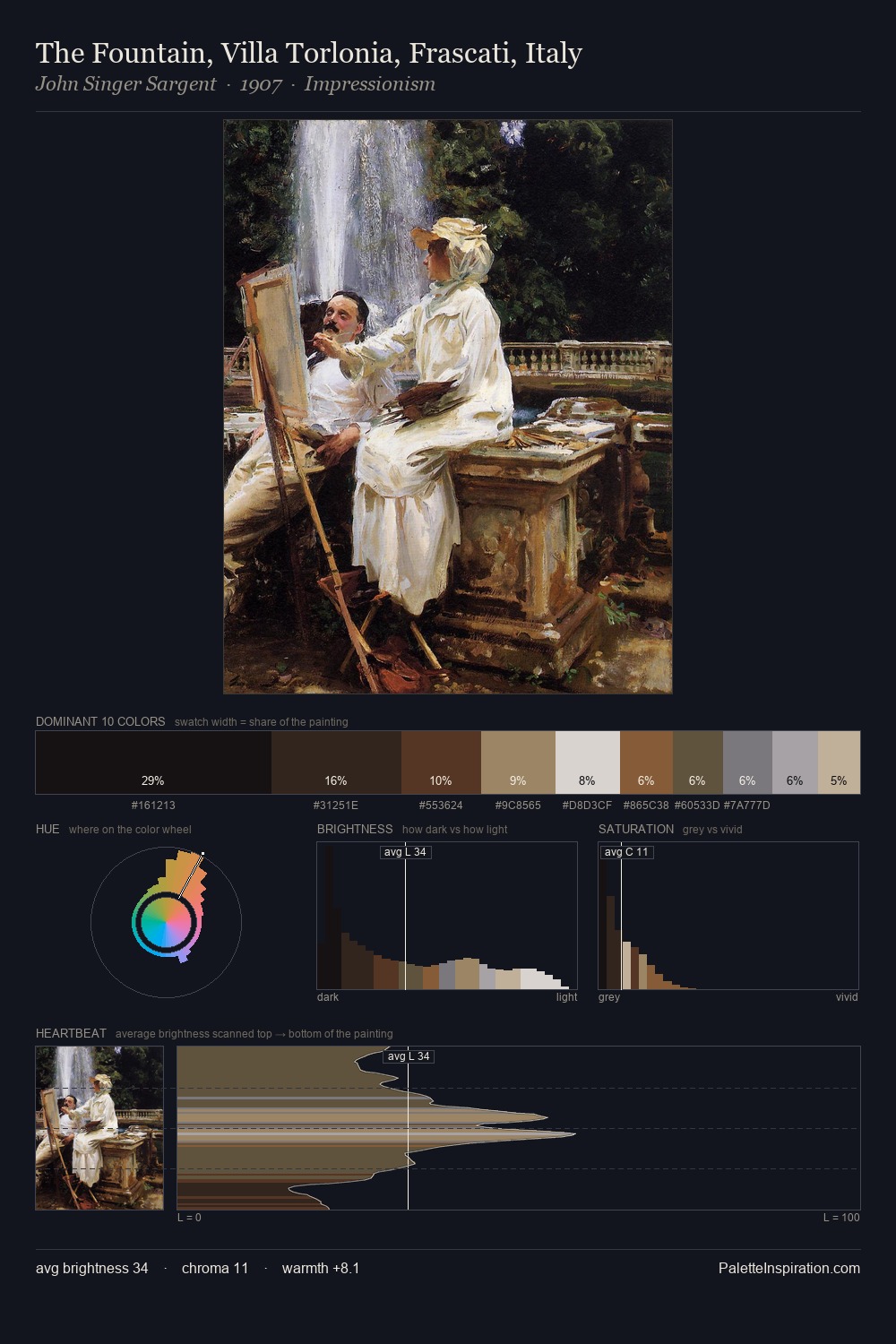The width and height of the screenshot is (896, 1344).
Task: Click 'warmth +8.1' in the footer
Action: tap(321, 1268)
